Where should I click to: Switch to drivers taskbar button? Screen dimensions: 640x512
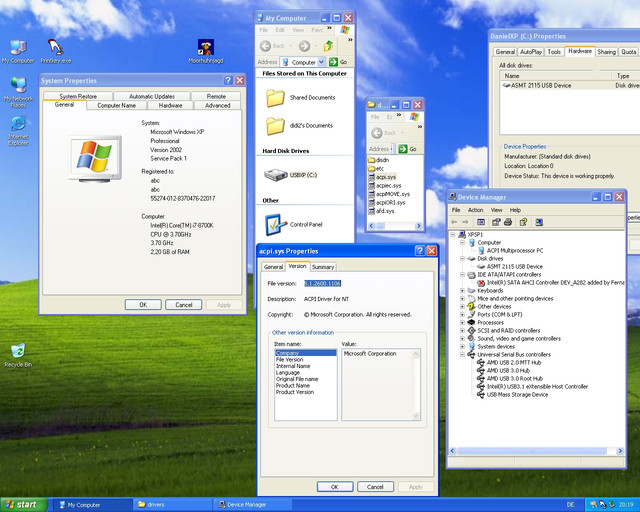(172, 505)
